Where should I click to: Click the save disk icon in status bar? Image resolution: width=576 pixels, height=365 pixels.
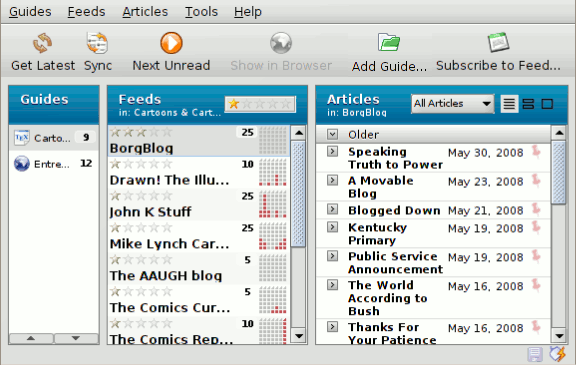pyautogui.click(x=534, y=355)
